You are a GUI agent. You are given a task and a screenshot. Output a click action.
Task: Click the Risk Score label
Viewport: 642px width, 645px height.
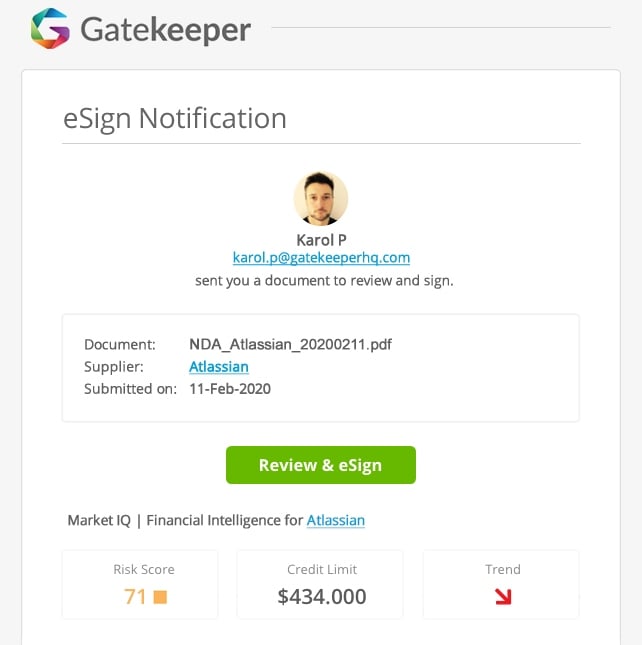point(144,569)
